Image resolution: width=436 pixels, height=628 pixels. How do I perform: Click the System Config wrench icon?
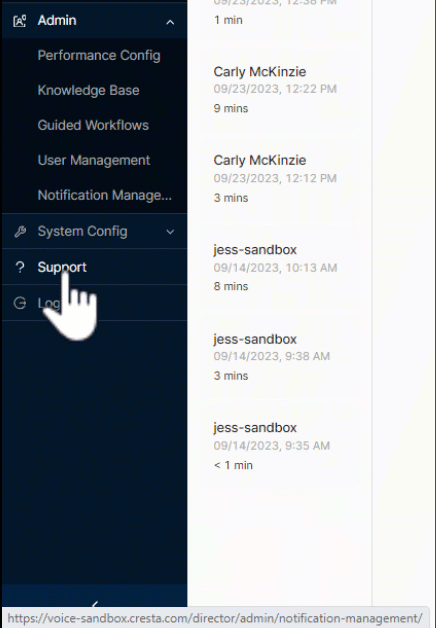(x=20, y=231)
